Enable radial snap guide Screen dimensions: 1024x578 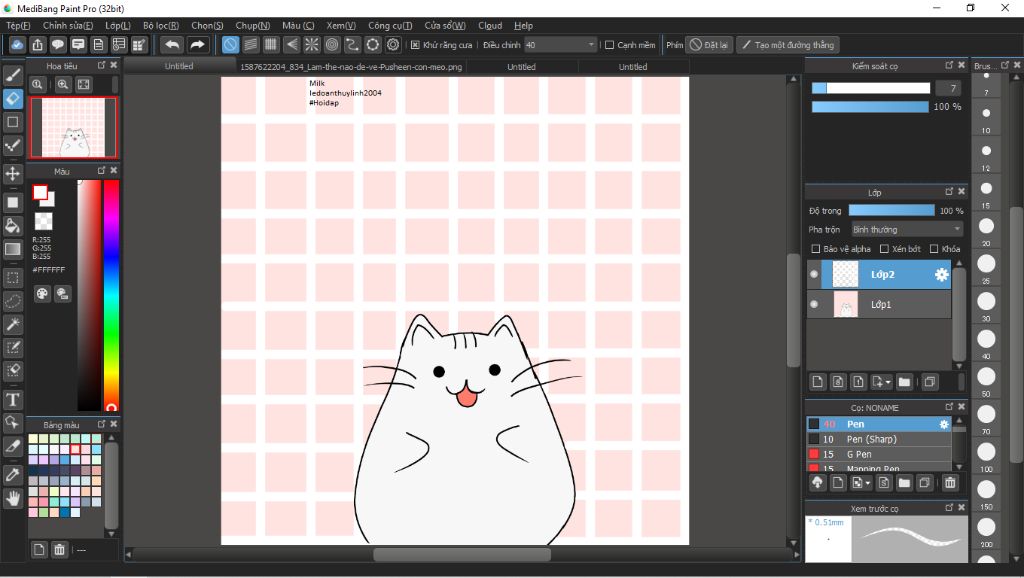click(x=312, y=44)
